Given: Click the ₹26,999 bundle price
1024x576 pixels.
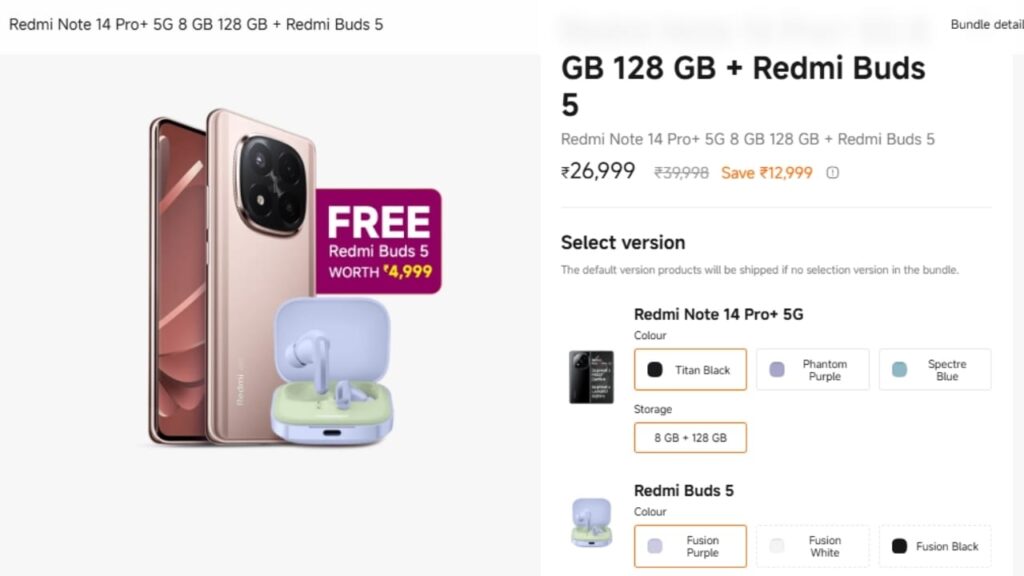Looking at the screenshot, I should click(x=598, y=171).
